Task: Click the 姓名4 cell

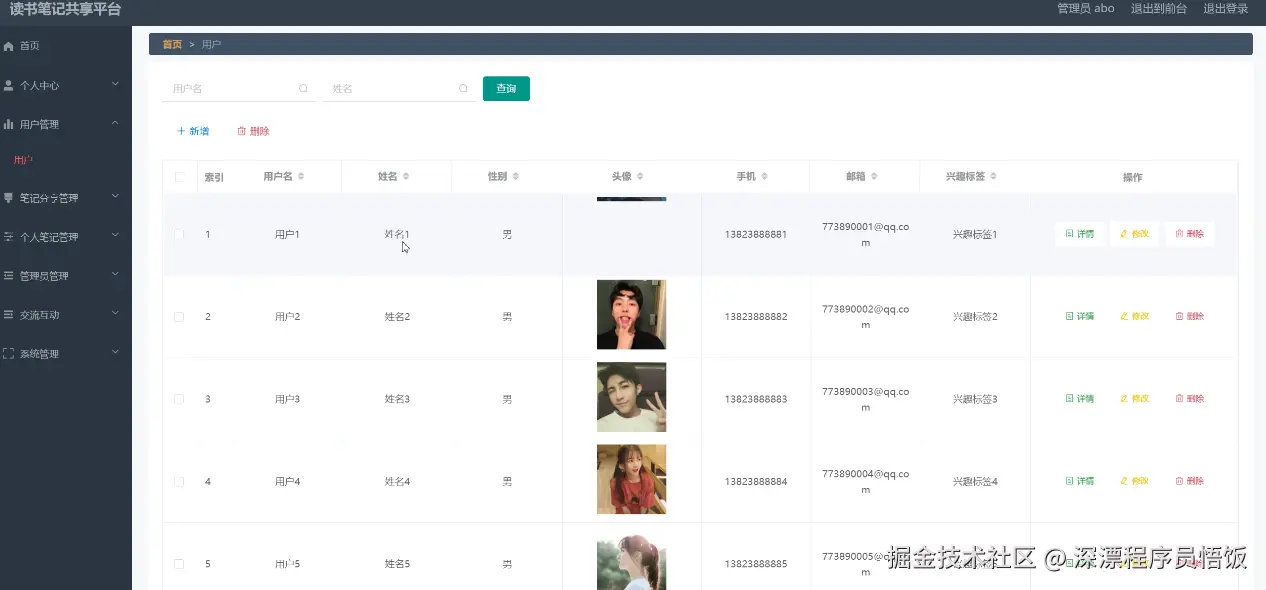Action: pyautogui.click(x=397, y=481)
